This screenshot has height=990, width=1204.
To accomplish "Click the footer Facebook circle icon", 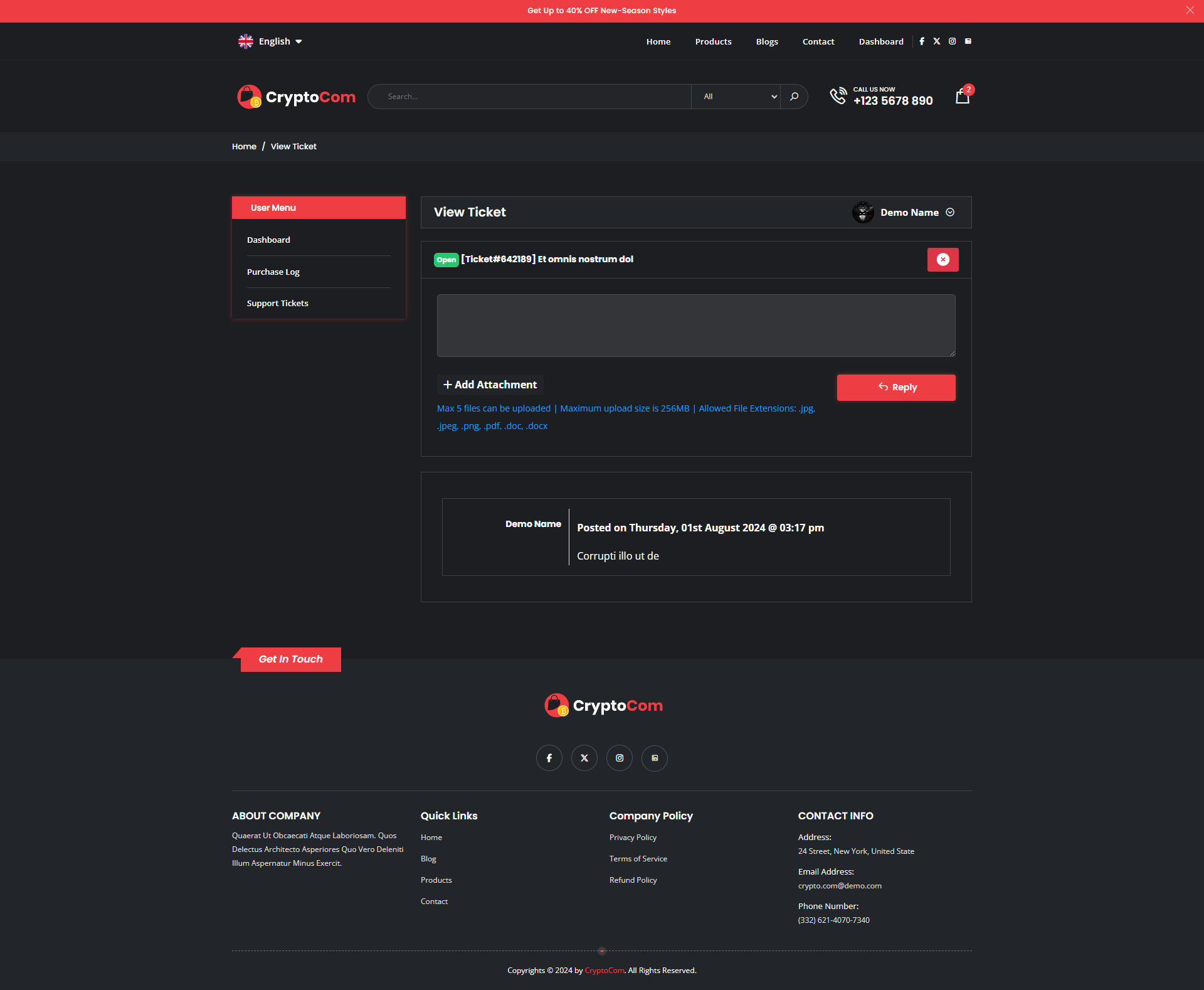I will tap(549, 758).
